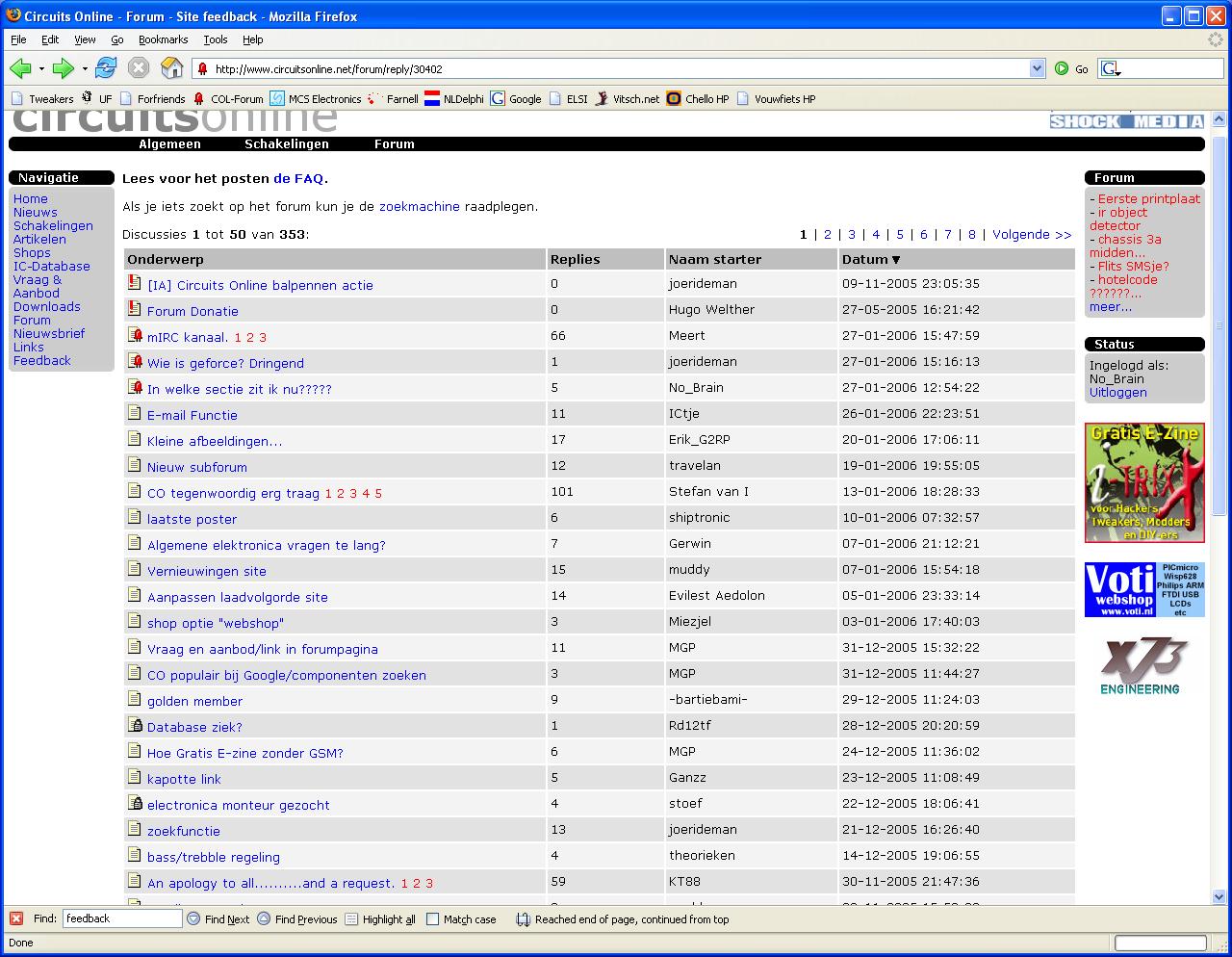Click the Find Next arrow icon
Viewport: 1232px width, 957px height.
tap(193, 919)
